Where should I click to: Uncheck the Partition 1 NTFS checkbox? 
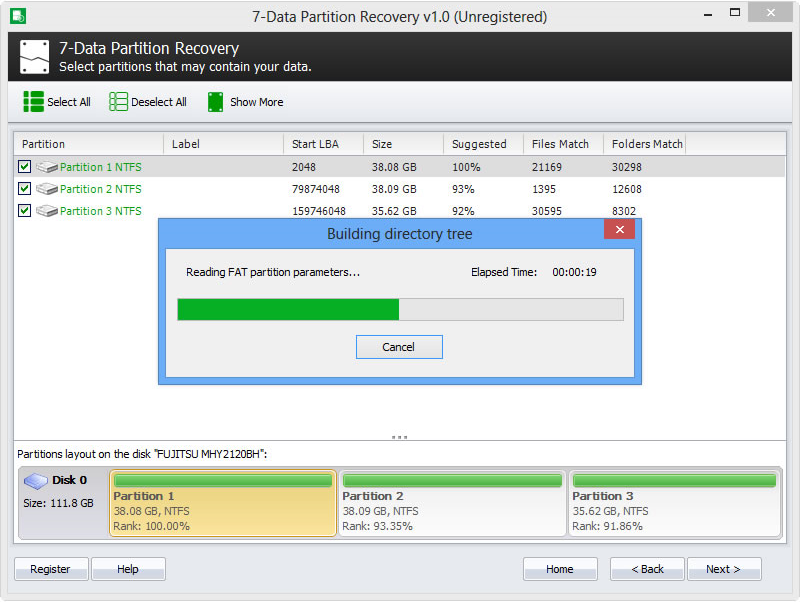(x=24, y=166)
